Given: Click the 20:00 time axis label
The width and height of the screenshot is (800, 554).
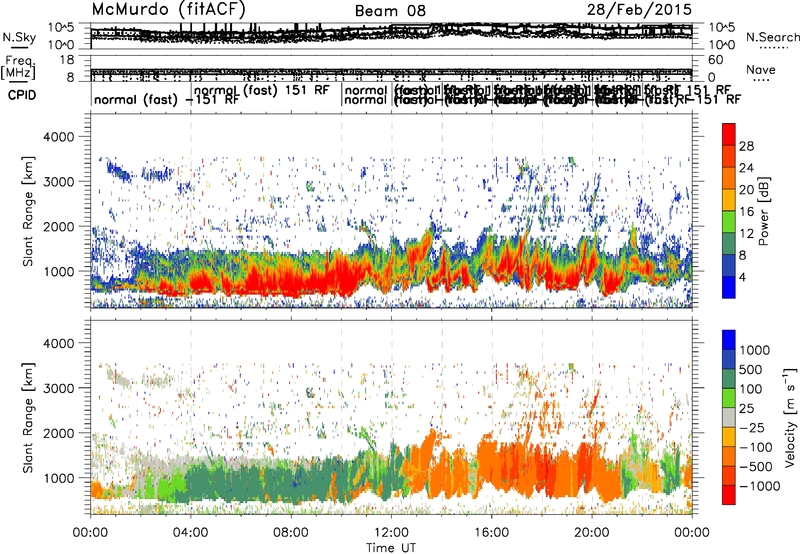Looking at the screenshot, I should [592, 533].
